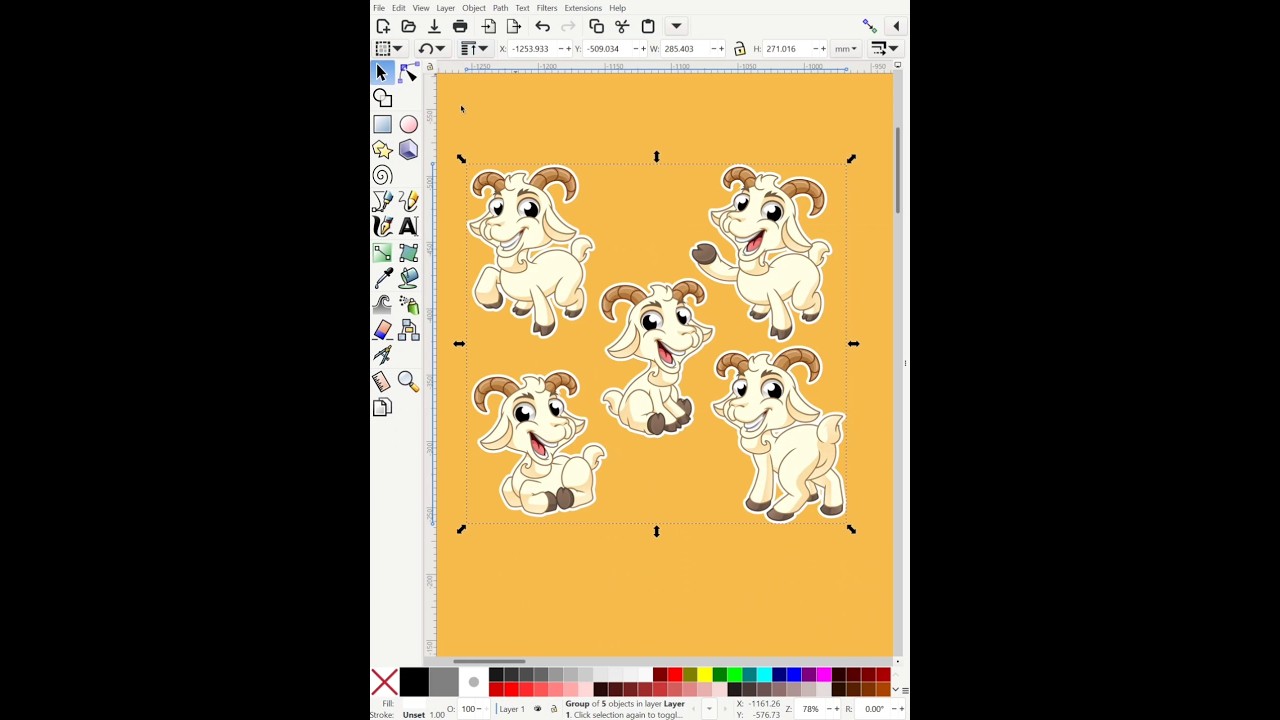Select the Star polygon tool

382,150
